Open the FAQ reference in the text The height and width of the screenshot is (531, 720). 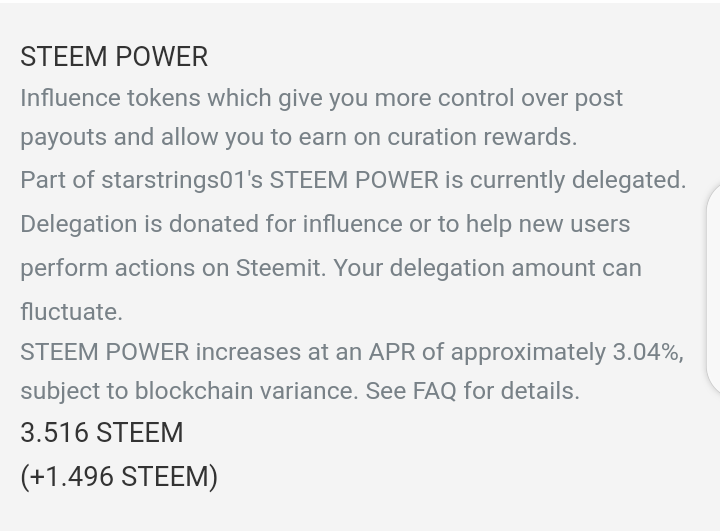click(434, 391)
